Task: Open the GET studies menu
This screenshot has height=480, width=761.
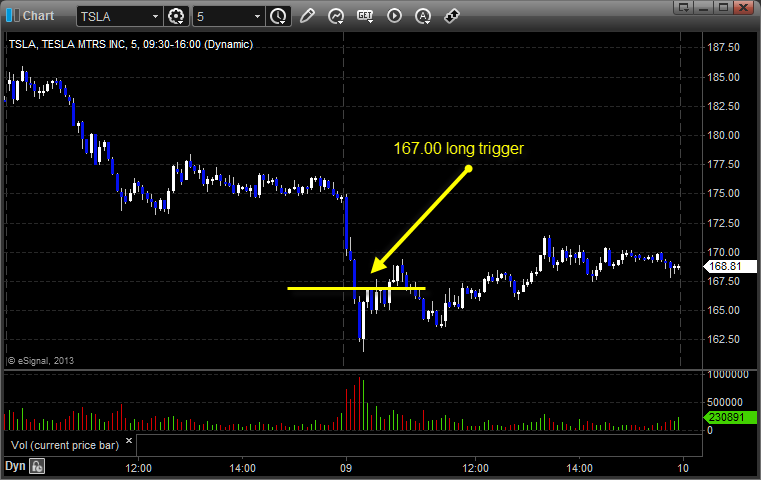Action: 365,16
